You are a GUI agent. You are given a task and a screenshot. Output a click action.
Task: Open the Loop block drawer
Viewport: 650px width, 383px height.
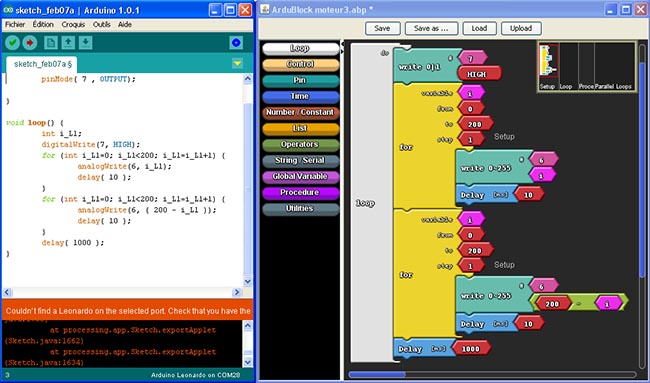301,48
